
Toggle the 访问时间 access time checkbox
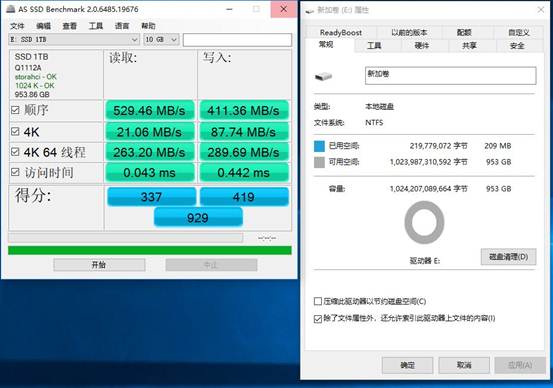15,172
